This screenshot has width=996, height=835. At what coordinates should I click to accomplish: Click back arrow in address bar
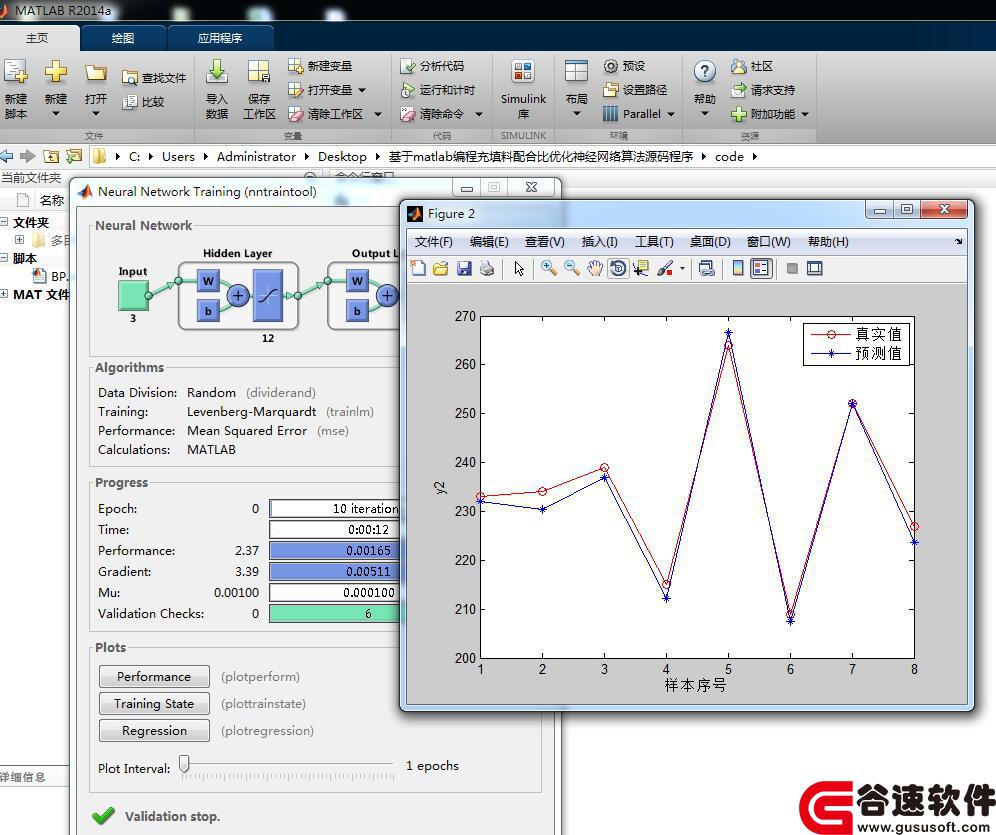tap(6, 156)
